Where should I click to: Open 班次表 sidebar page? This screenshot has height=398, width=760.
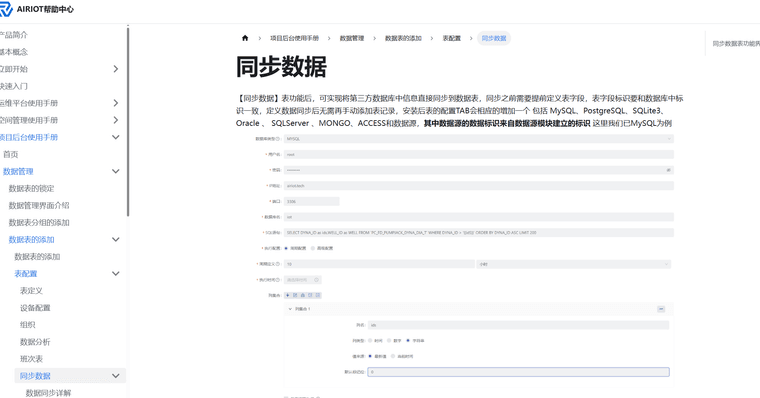tap(32, 359)
